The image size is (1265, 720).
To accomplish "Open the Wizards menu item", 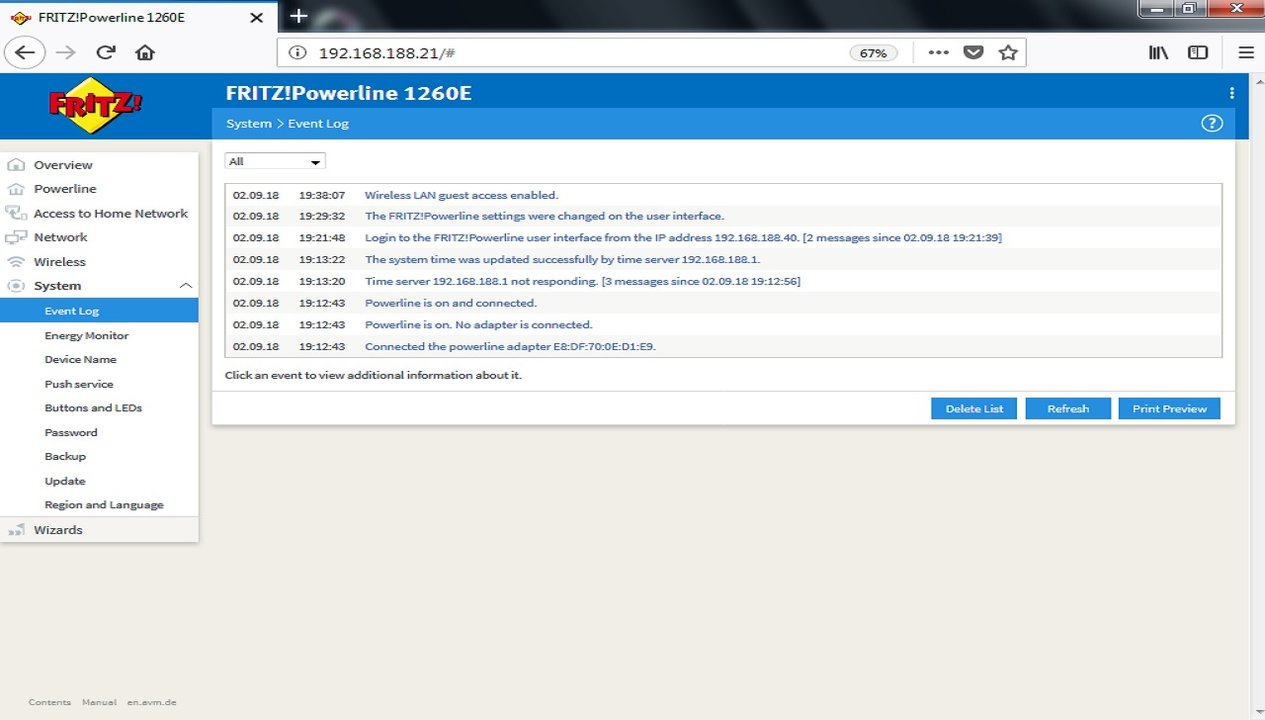I will coord(58,530).
